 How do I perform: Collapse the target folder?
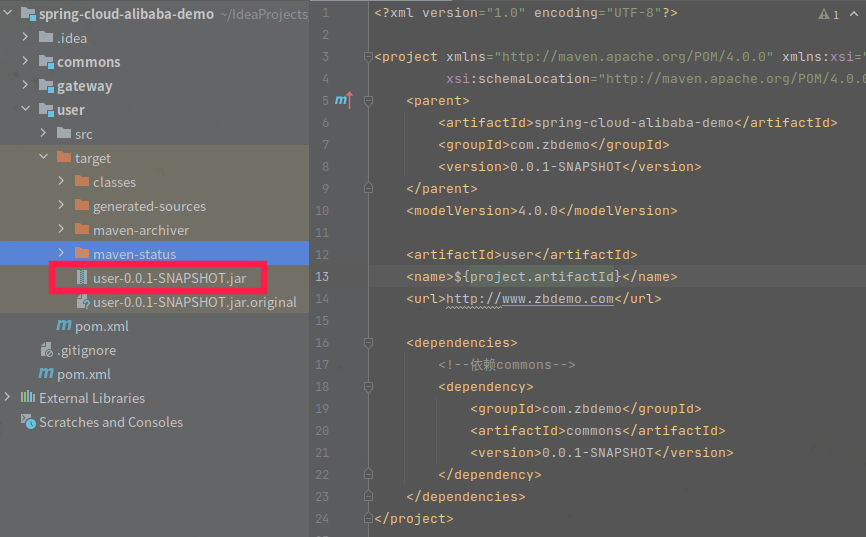click(x=44, y=156)
